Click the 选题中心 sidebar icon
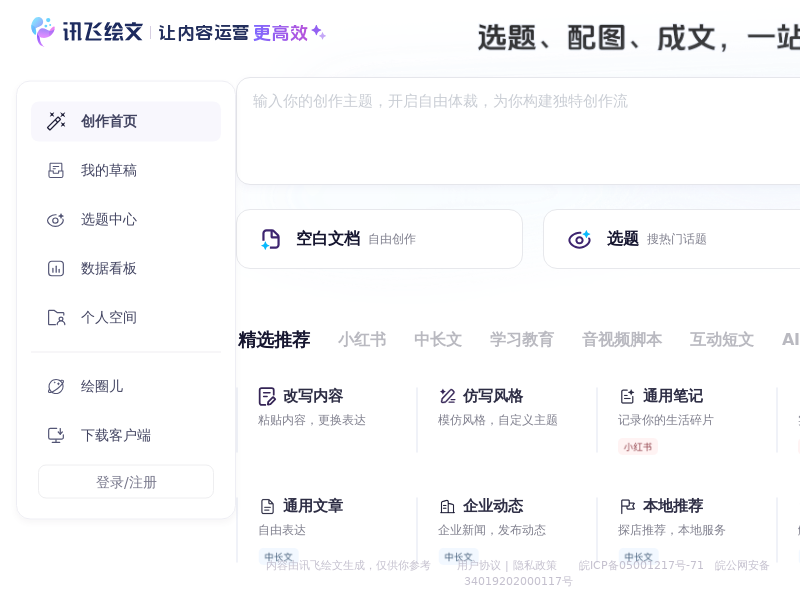 pyautogui.click(x=56, y=219)
